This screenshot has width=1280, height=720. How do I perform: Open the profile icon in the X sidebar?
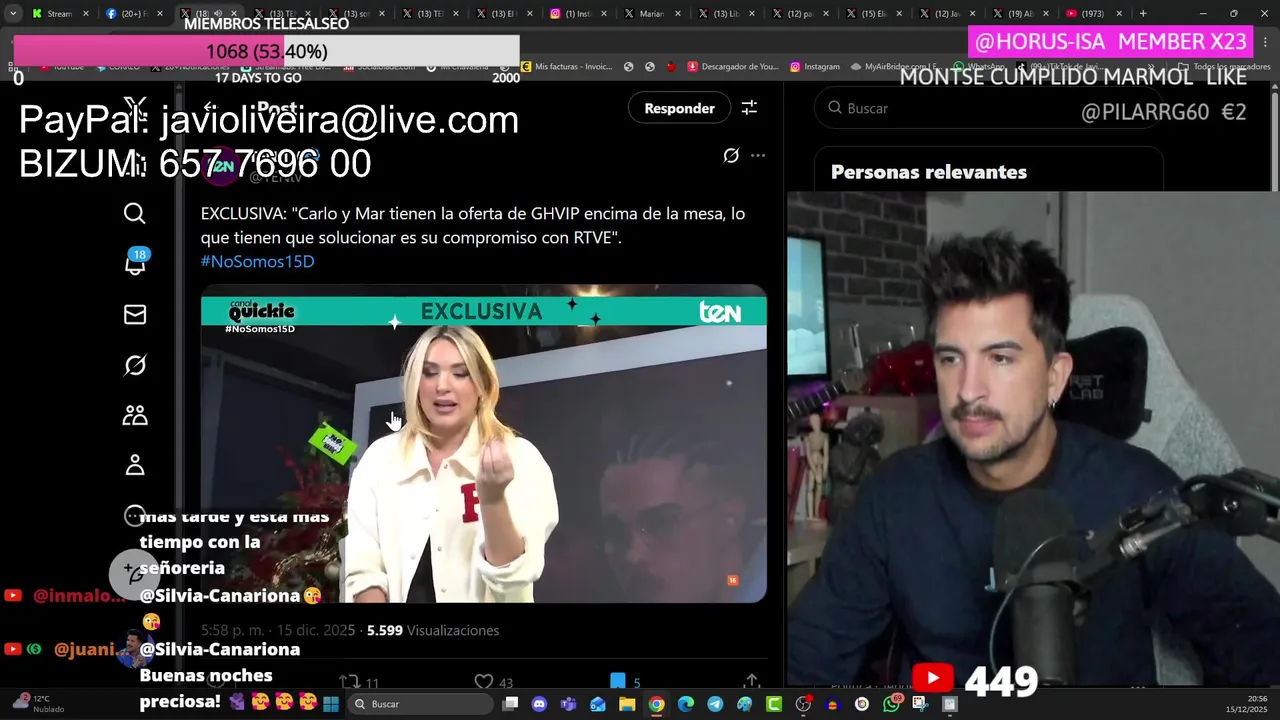coord(134,465)
